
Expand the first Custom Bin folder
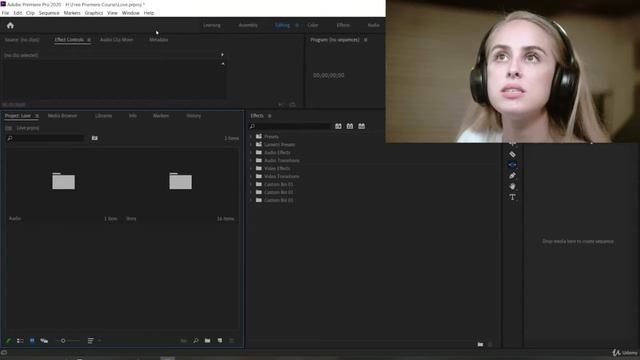(x=251, y=184)
